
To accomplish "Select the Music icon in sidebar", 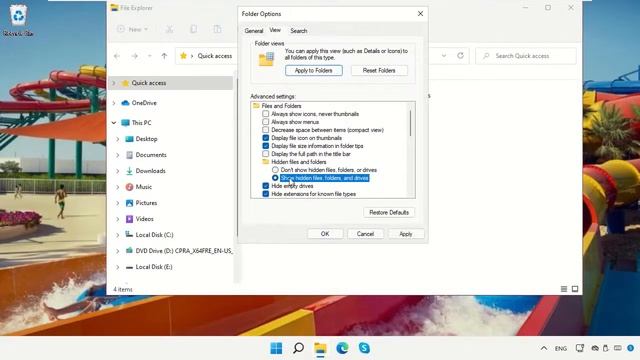I will (x=129, y=187).
